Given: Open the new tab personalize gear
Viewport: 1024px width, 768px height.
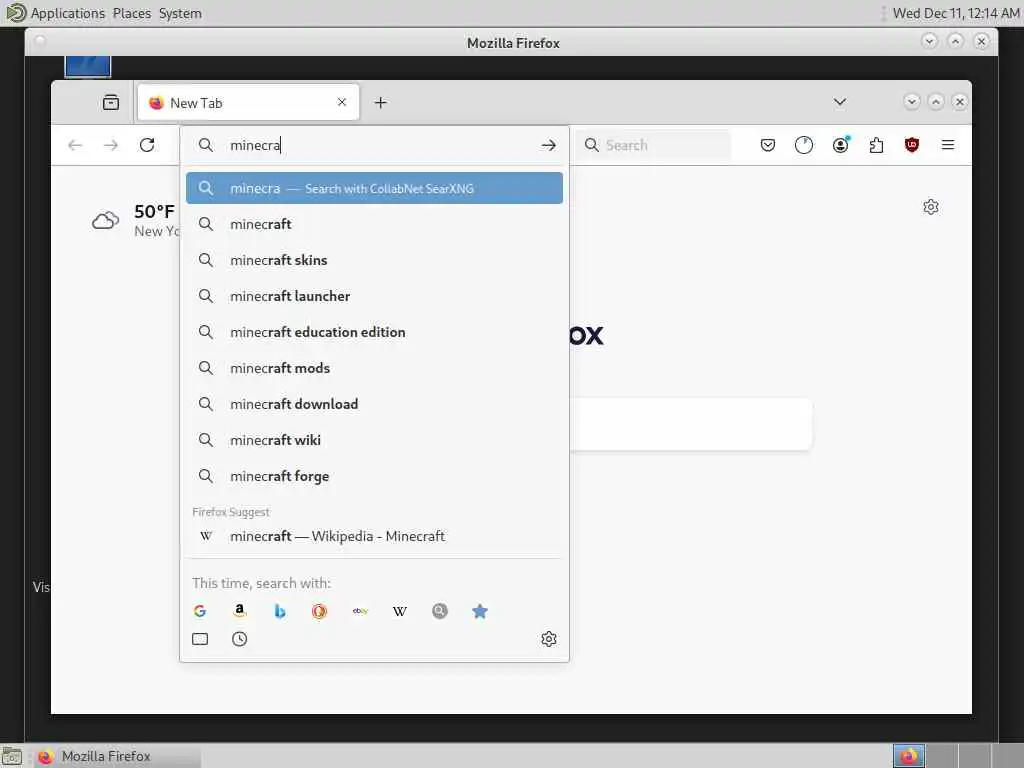Looking at the screenshot, I should click(x=931, y=207).
